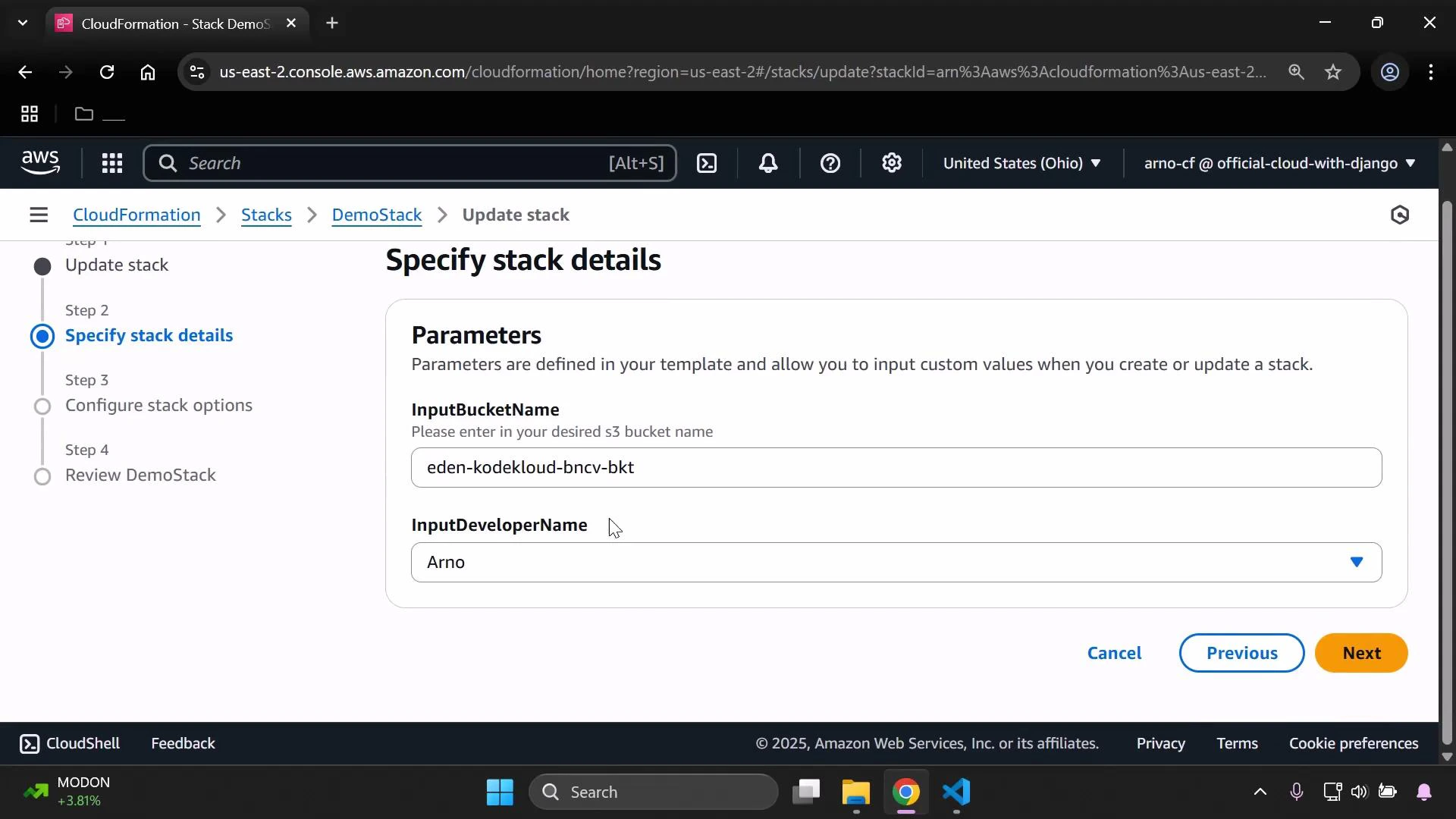The height and width of the screenshot is (819, 1456).
Task: Click the Next button
Action: pyautogui.click(x=1361, y=654)
